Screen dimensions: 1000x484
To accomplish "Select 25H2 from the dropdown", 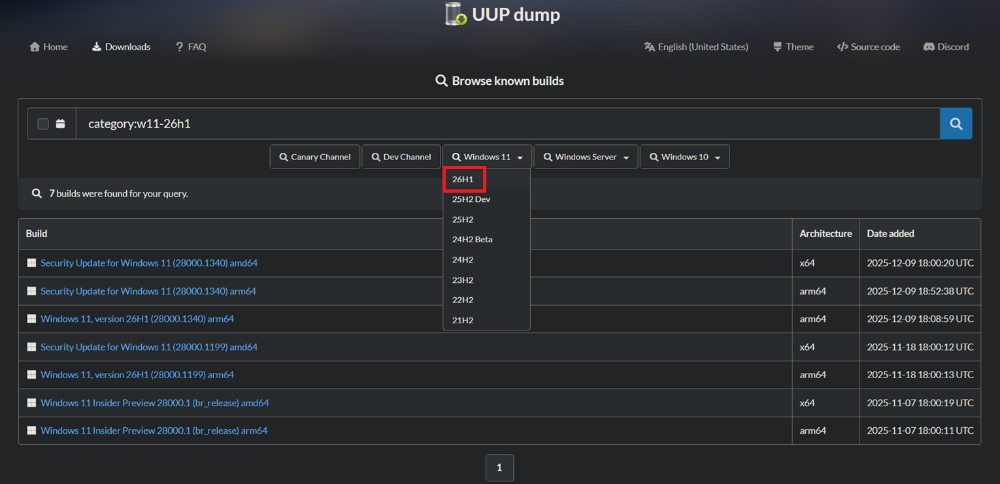I will click(487, 219).
